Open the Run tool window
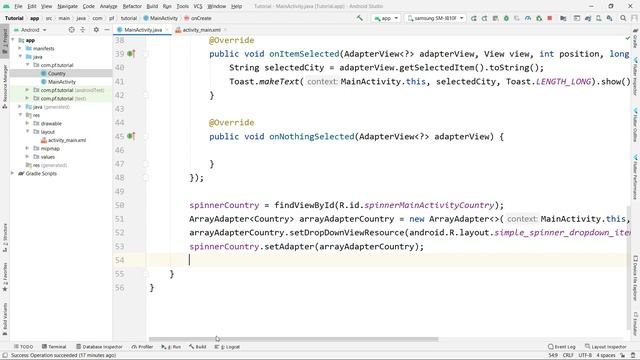Image resolution: width=640 pixels, height=360 pixels. coord(171,347)
